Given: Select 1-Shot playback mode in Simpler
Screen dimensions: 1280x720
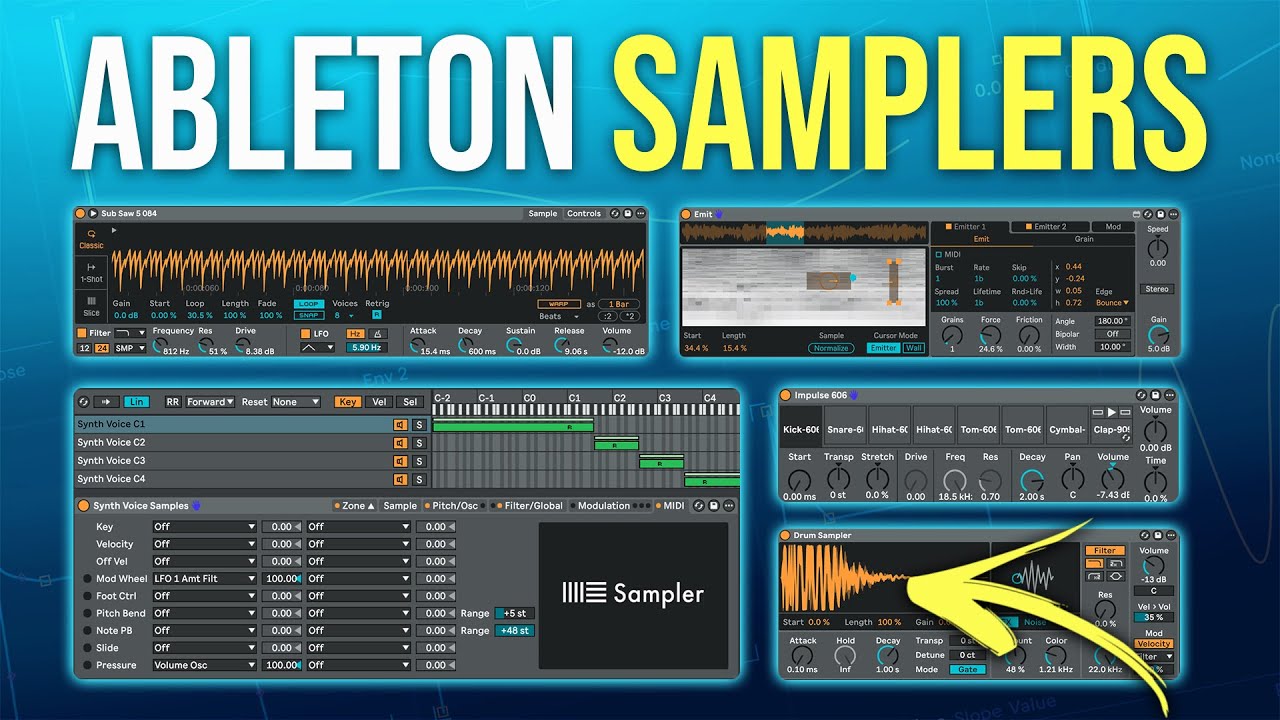Looking at the screenshot, I should click(91, 272).
